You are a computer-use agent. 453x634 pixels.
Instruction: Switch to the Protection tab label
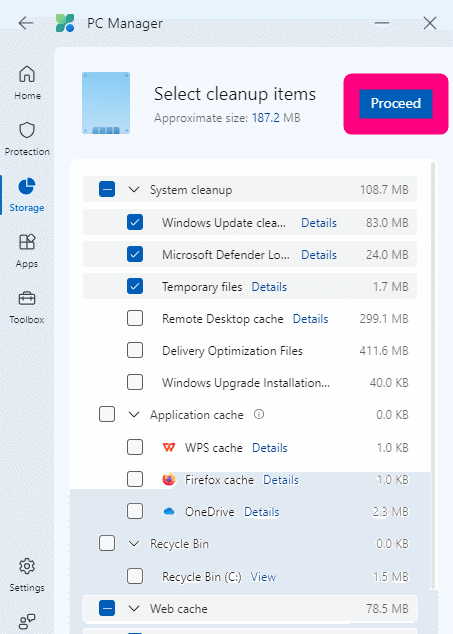(x=27, y=152)
